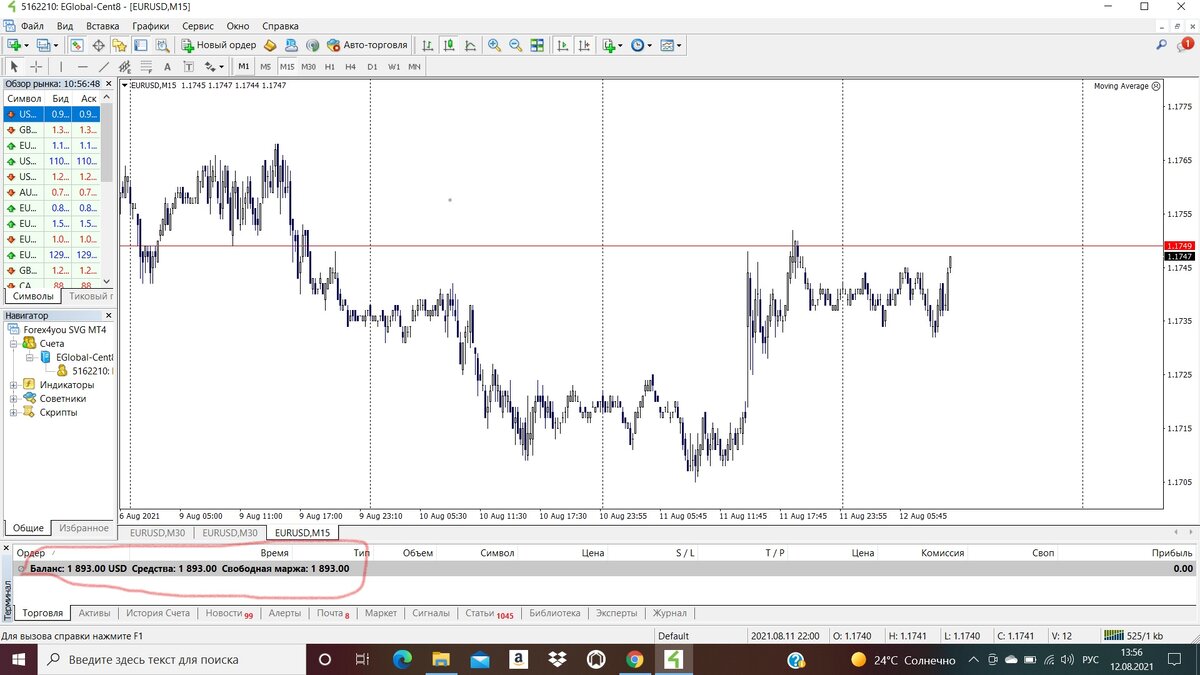The width and height of the screenshot is (1200, 675).
Task: Toggle Chart Shift
Action: tap(584, 45)
